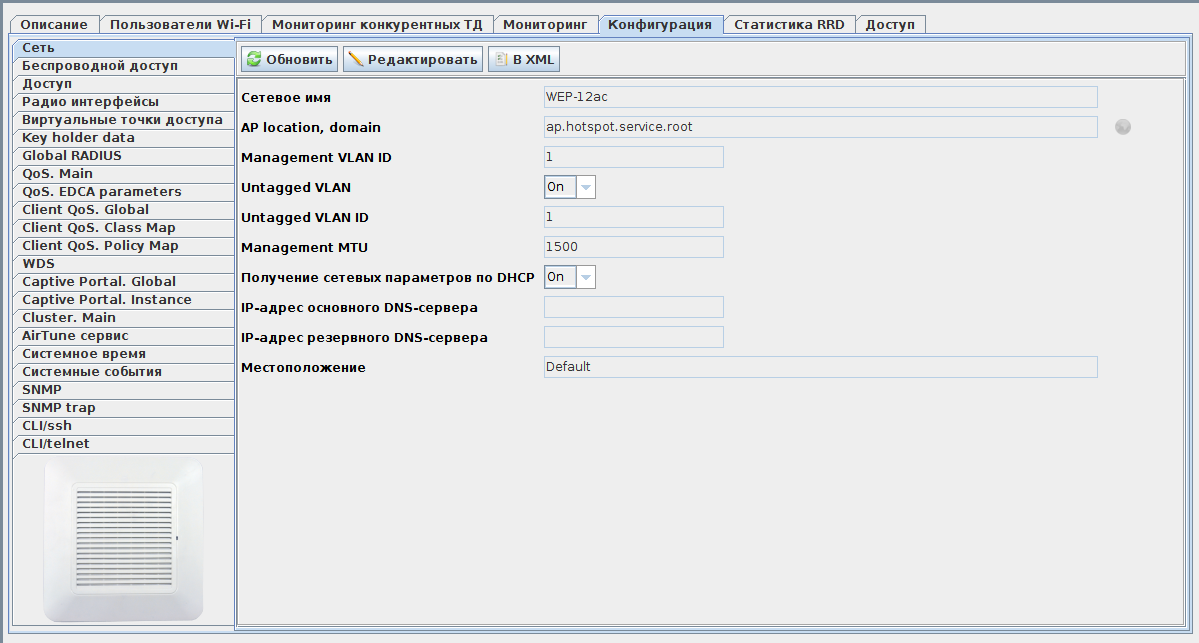Open the Доступ sidebar section
Screen dimensions: 1199x643
pyautogui.click(x=124, y=83)
